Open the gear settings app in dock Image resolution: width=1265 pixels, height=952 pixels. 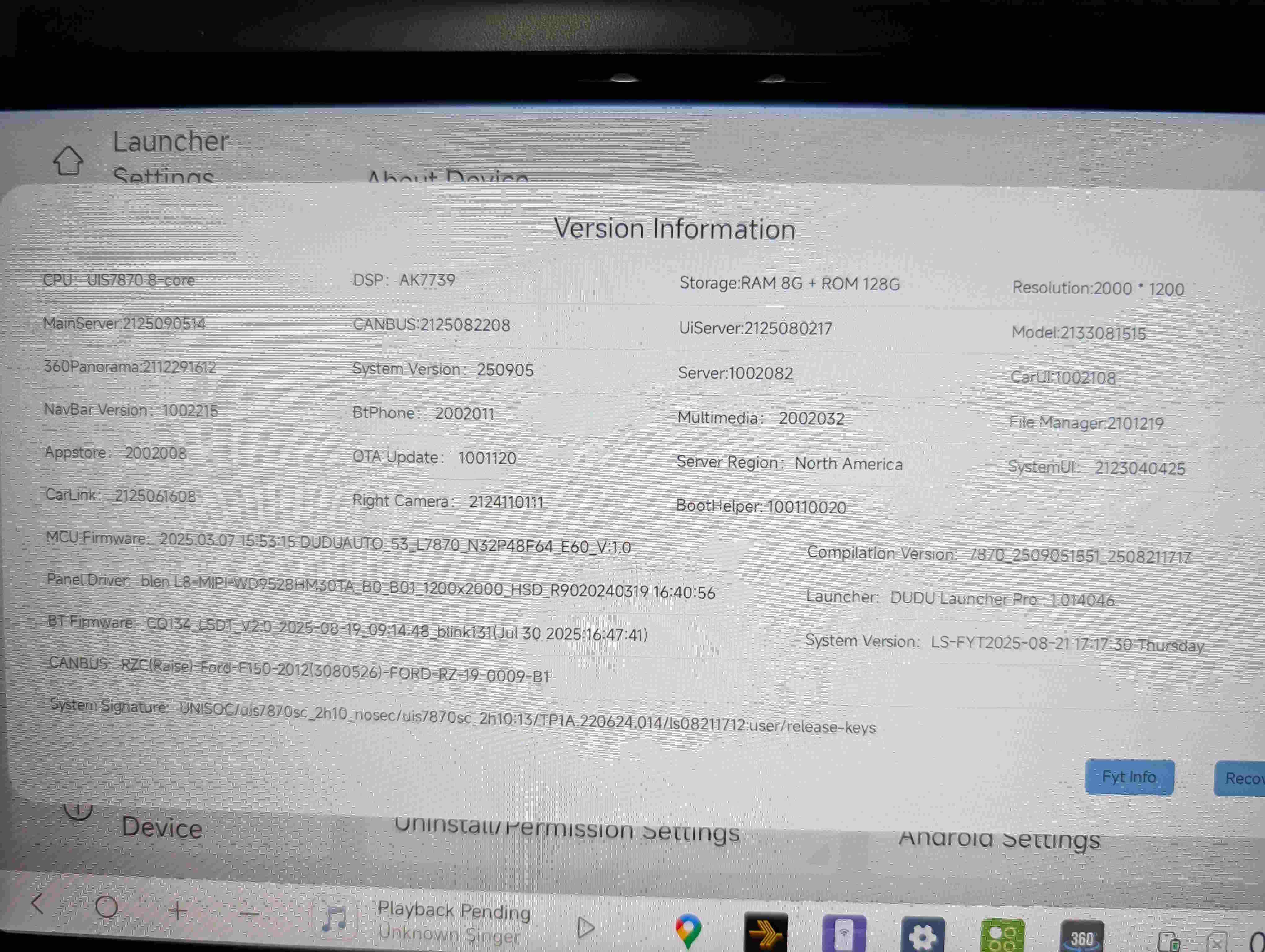(x=922, y=937)
